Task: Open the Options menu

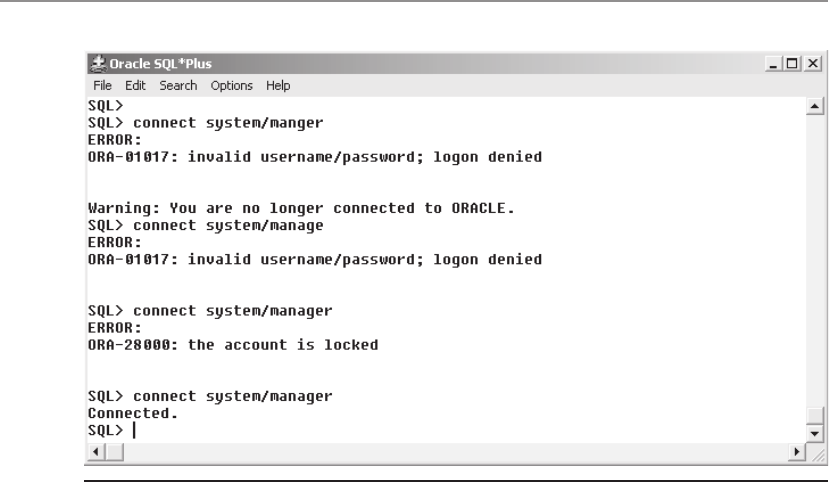Action: click(232, 86)
